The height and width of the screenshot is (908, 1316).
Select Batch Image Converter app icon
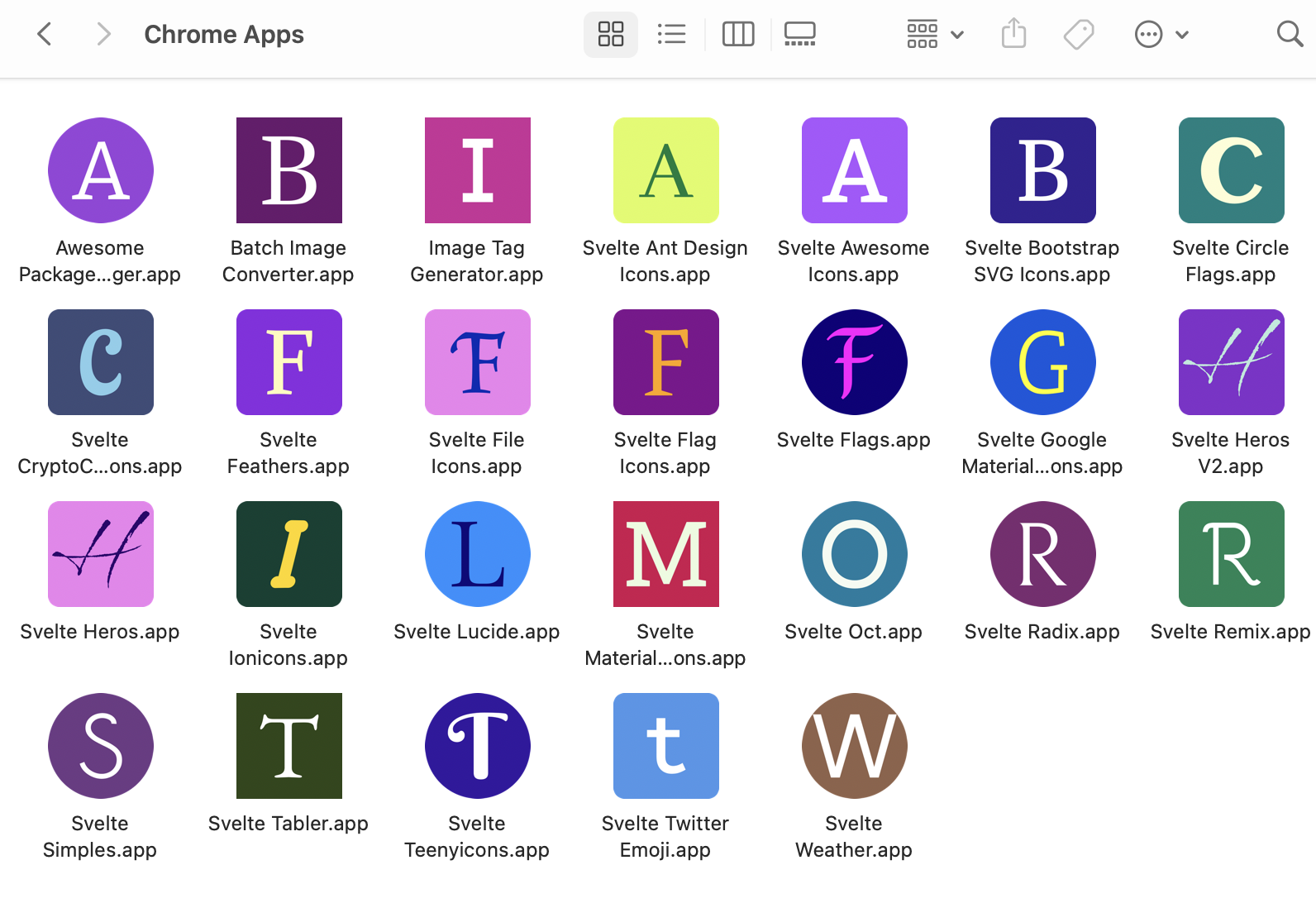(x=289, y=170)
